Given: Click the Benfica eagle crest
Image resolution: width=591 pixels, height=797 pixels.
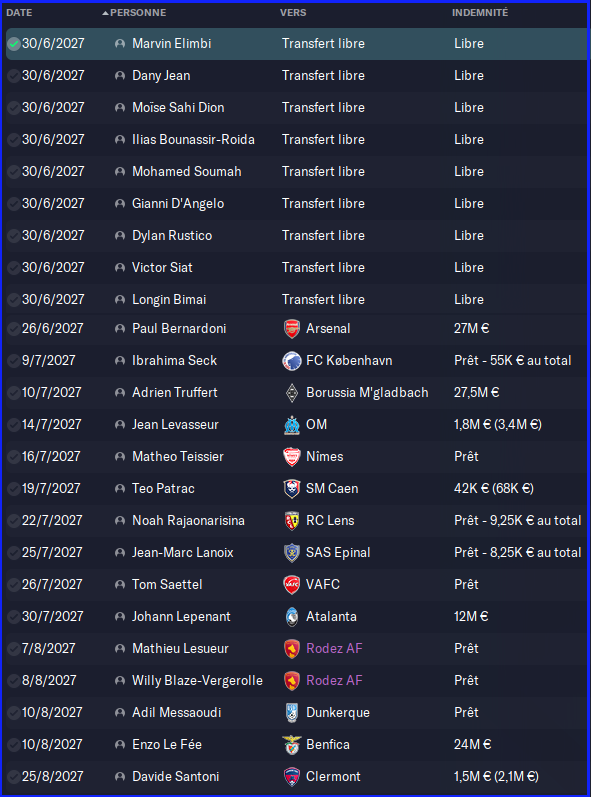Looking at the screenshot, I should point(292,745).
